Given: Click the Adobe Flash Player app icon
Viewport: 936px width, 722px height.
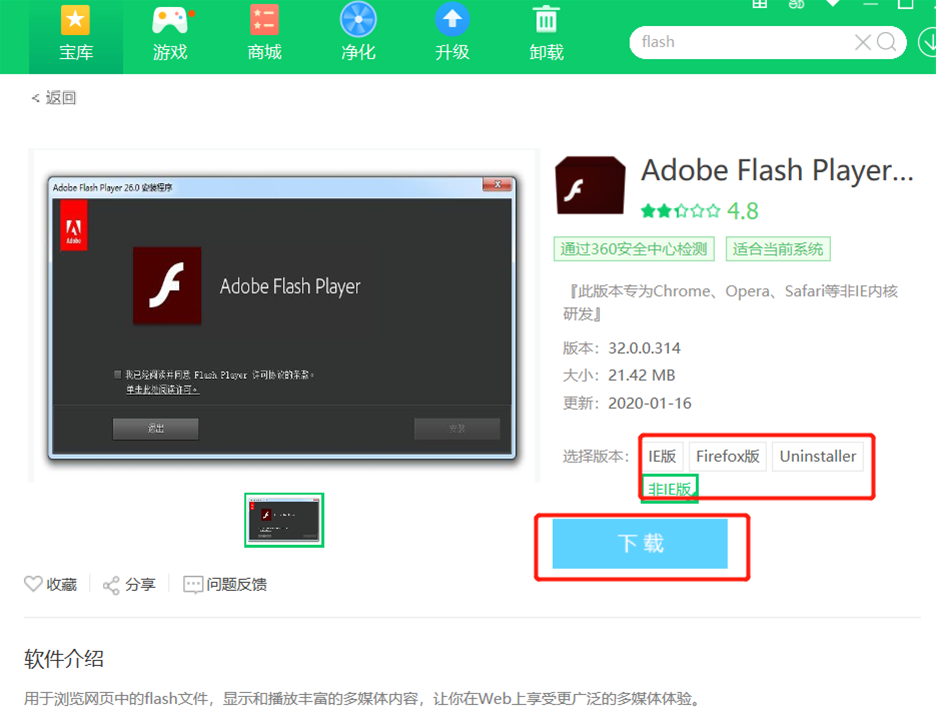Looking at the screenshot, I should [x=590, y=186].
